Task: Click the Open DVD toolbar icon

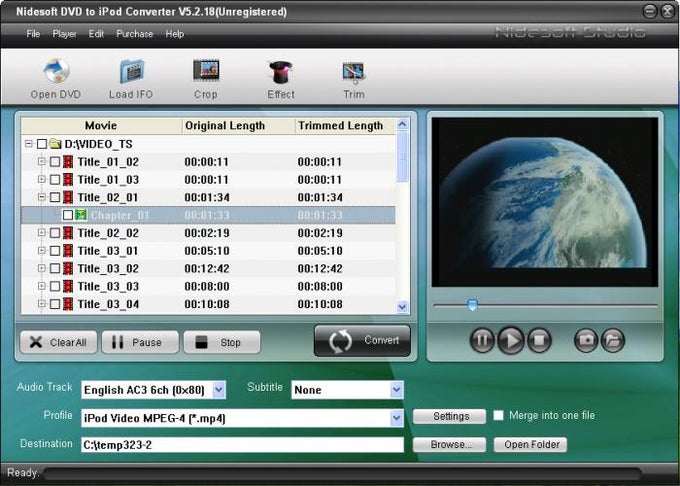Action: pyautogui.click(x=56, y=78)
